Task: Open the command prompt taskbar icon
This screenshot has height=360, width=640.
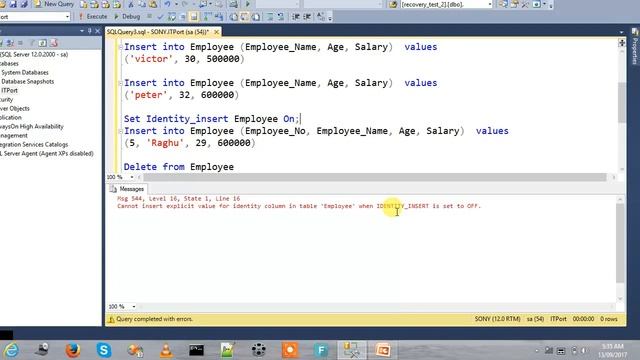Action: [196, 350]
